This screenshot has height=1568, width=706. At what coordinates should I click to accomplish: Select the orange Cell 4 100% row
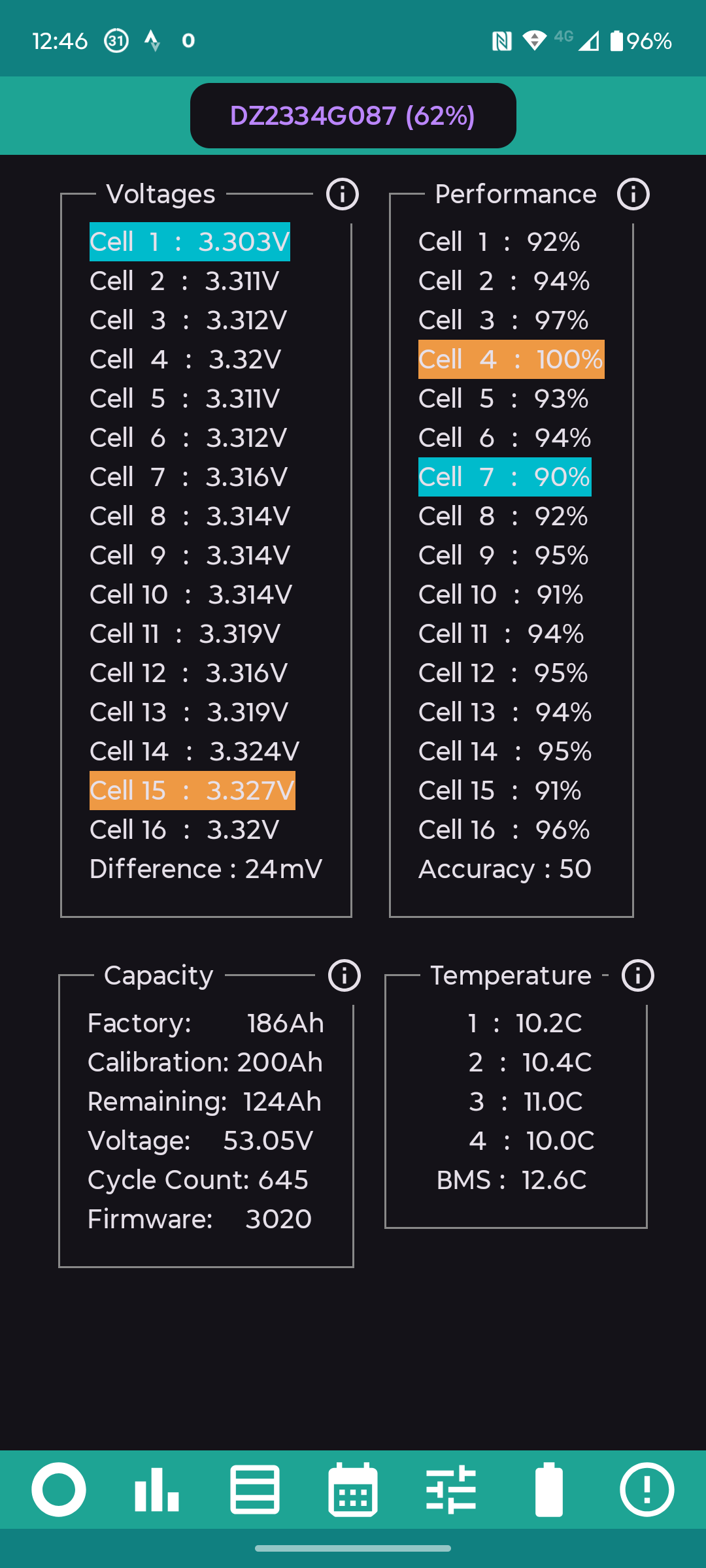[x=511, y=359]
